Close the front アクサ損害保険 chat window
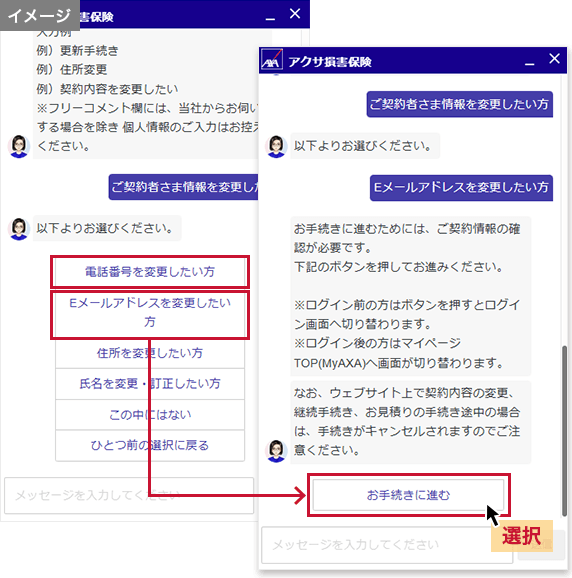572x578 pixels. pos(554,59)
